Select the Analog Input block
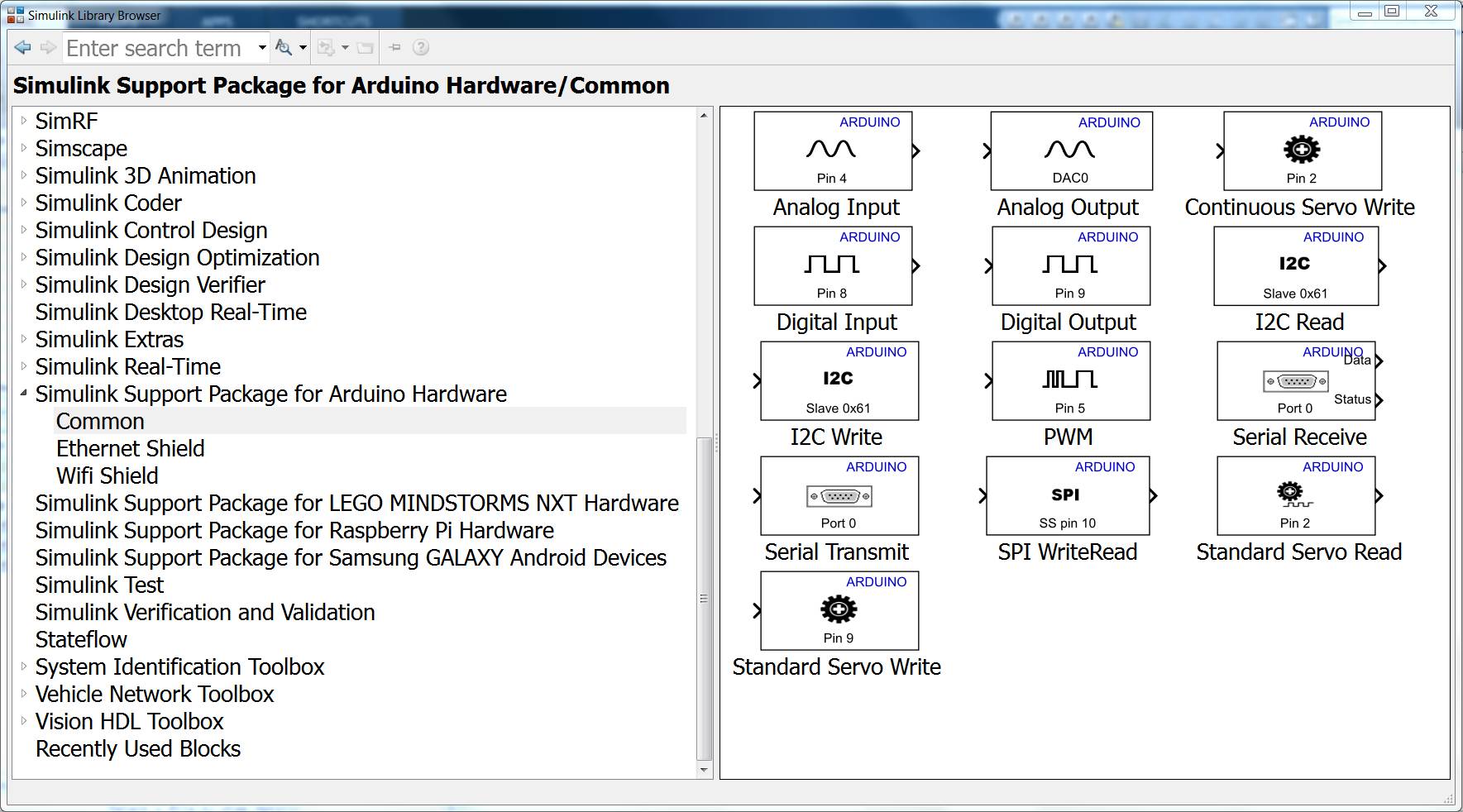The image size is (1463, 812). [x=833, y=150]
